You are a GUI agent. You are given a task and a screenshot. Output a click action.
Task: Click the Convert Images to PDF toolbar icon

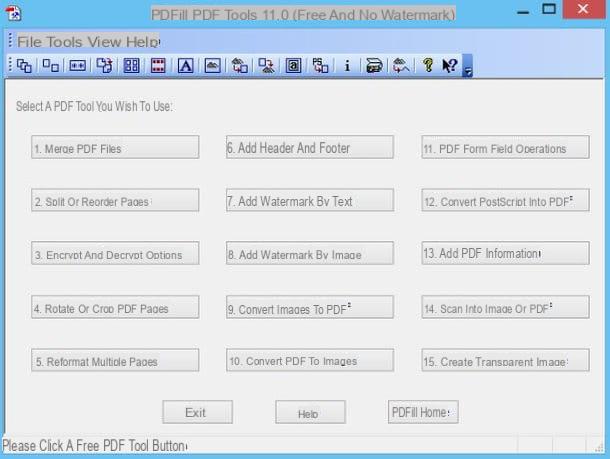[x=239, y=65]
